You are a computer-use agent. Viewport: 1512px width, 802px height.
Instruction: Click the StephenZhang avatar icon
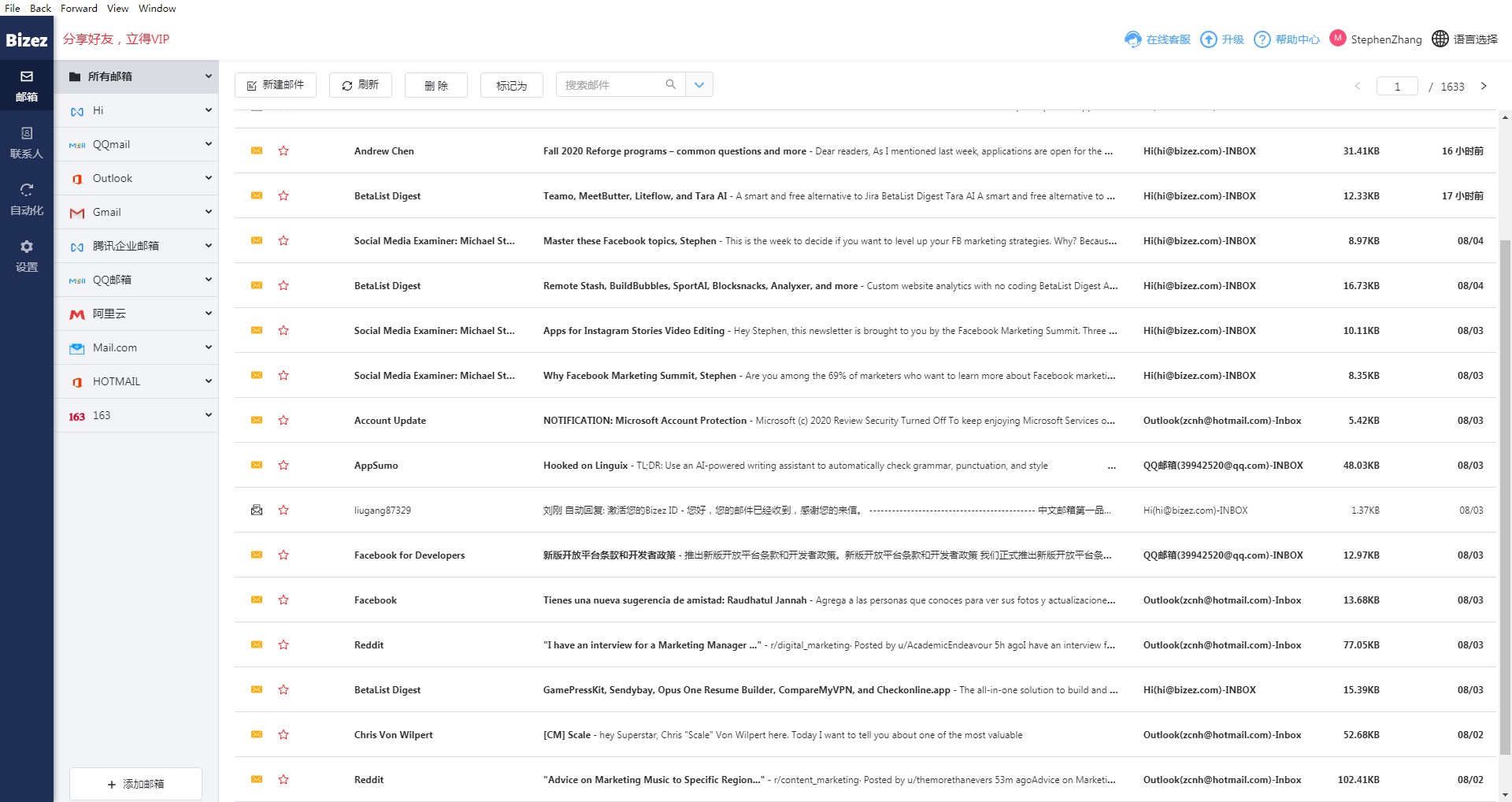pos(1337,38)
